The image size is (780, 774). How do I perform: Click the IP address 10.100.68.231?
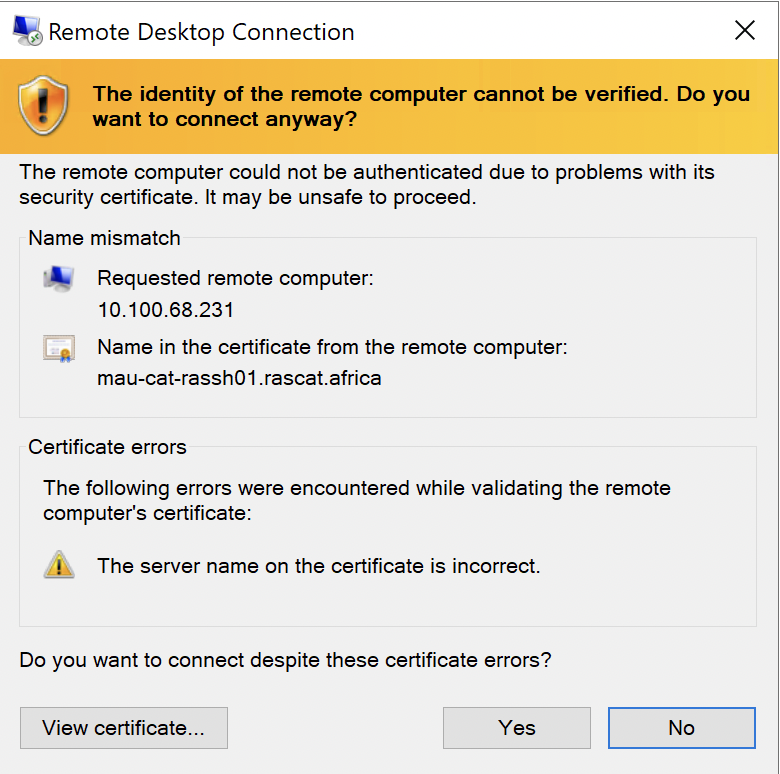click(166, 309)
